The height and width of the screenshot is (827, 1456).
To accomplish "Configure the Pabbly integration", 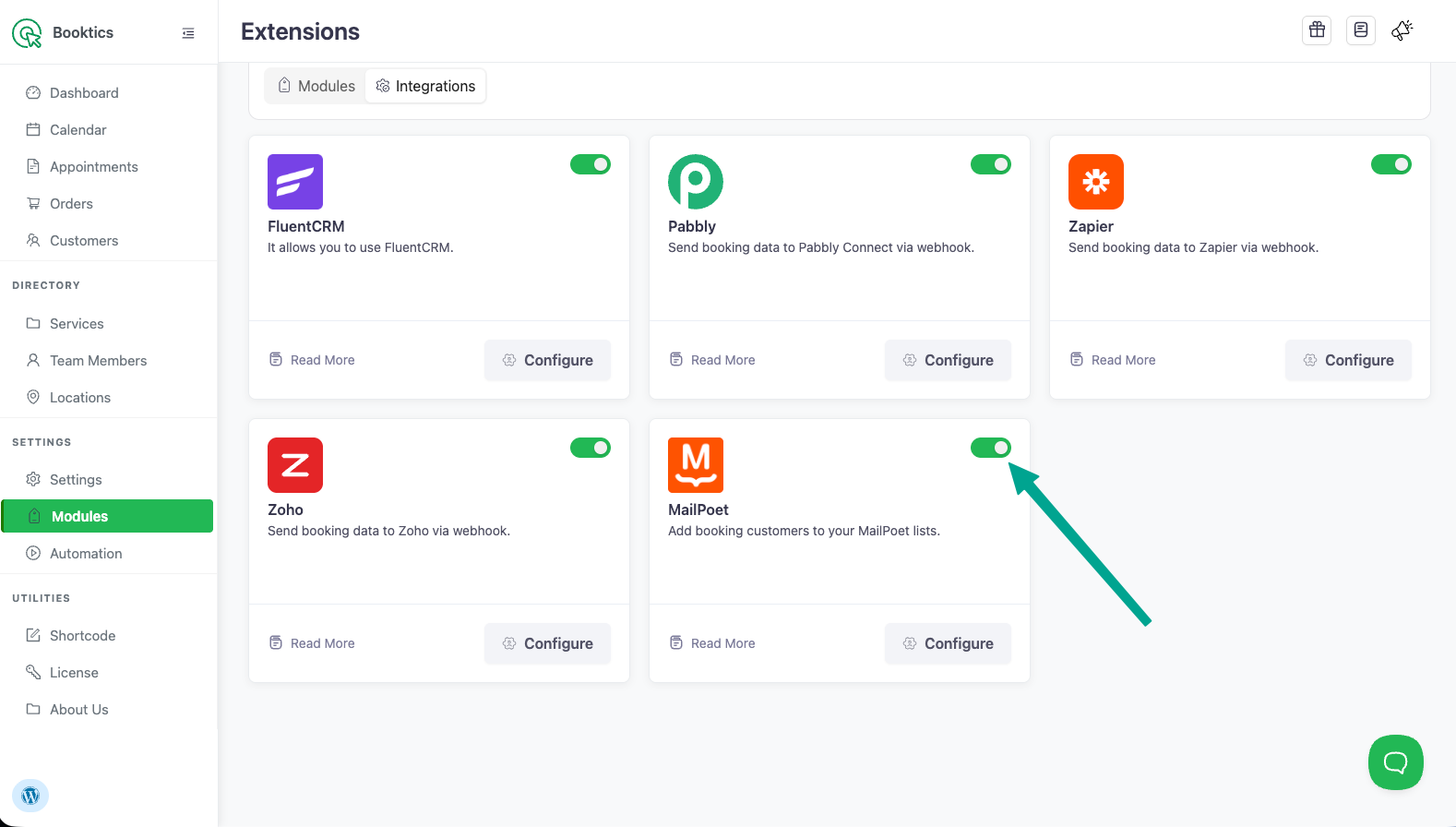I will click(x=948, y=360).
